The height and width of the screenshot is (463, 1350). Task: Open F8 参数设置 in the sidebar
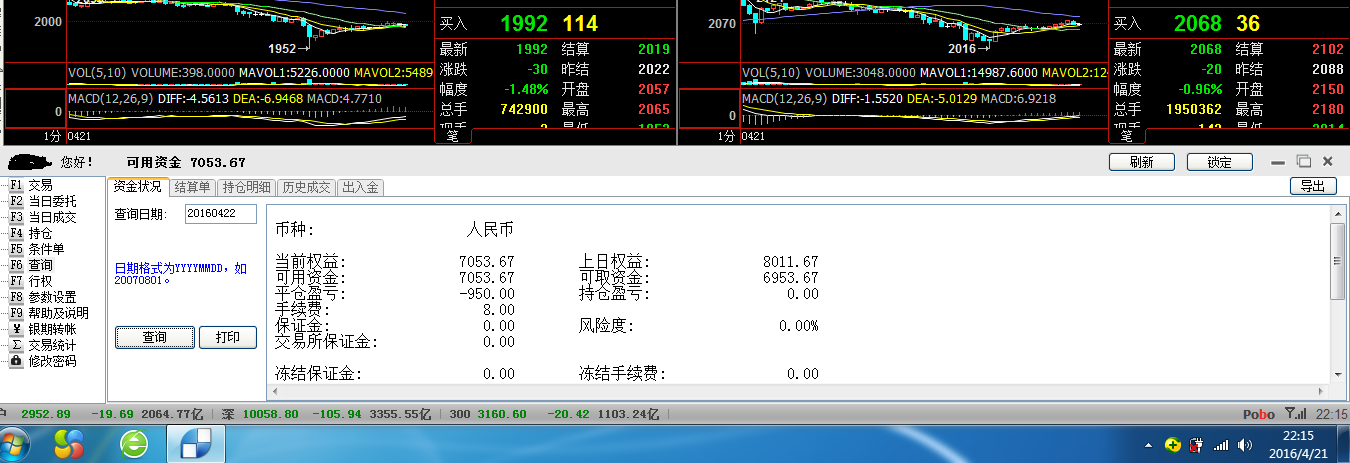click(x=51, y=297)
